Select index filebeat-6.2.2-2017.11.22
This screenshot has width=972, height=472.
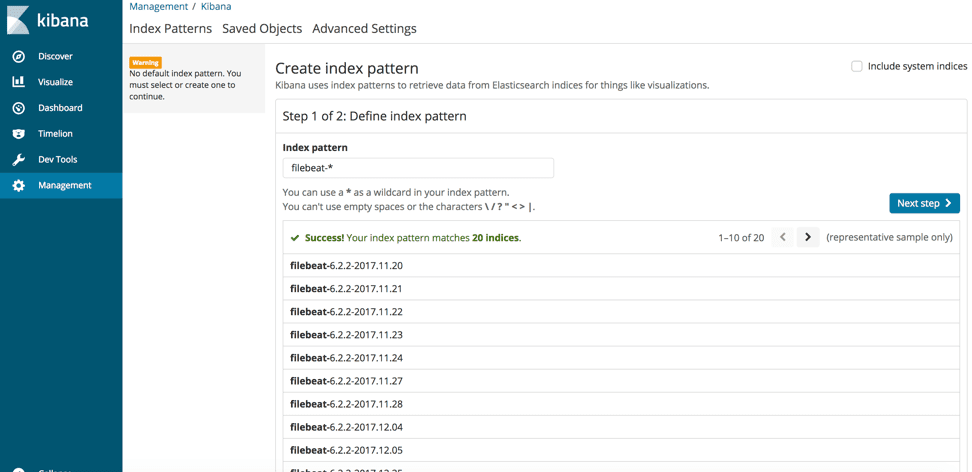621,312
